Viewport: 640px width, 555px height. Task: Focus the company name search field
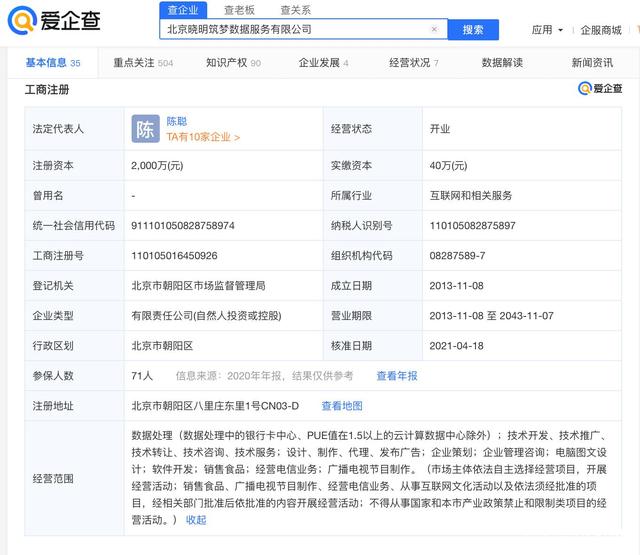(x=303, y=29)
